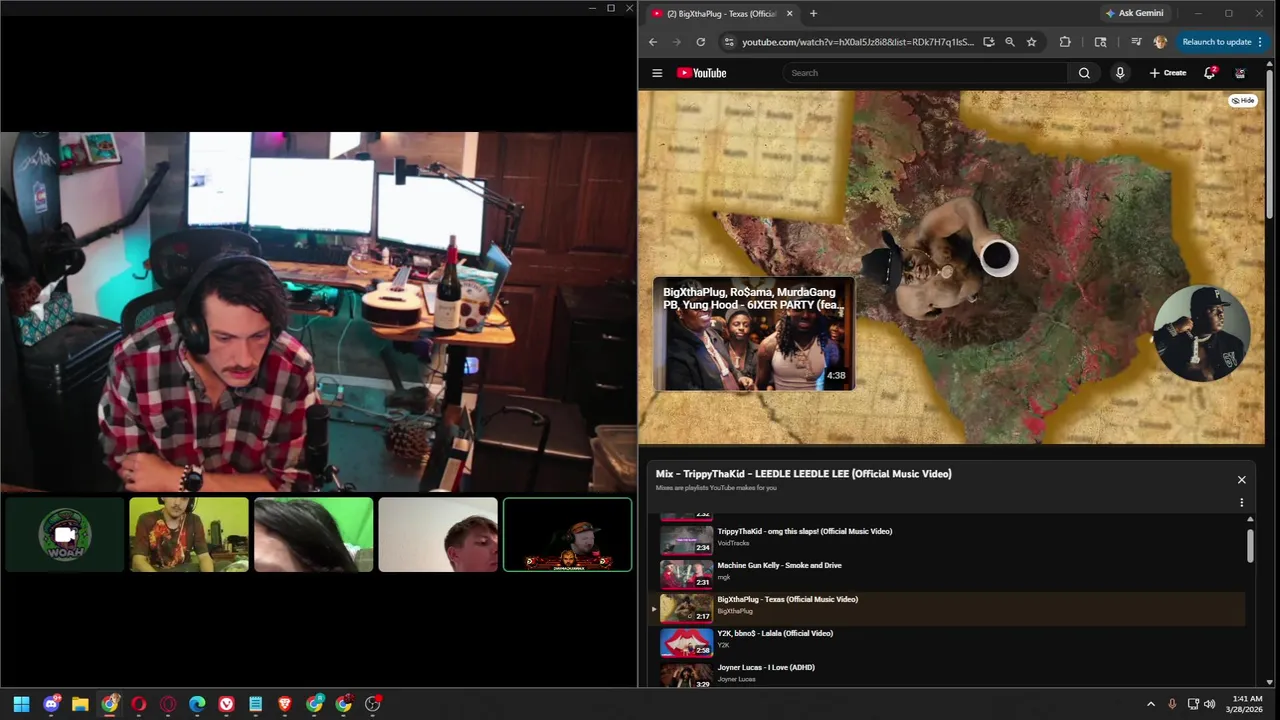1280x720 pixels.
Task: Close the Mix playlist panel
Action: (x=1242, y=480)
